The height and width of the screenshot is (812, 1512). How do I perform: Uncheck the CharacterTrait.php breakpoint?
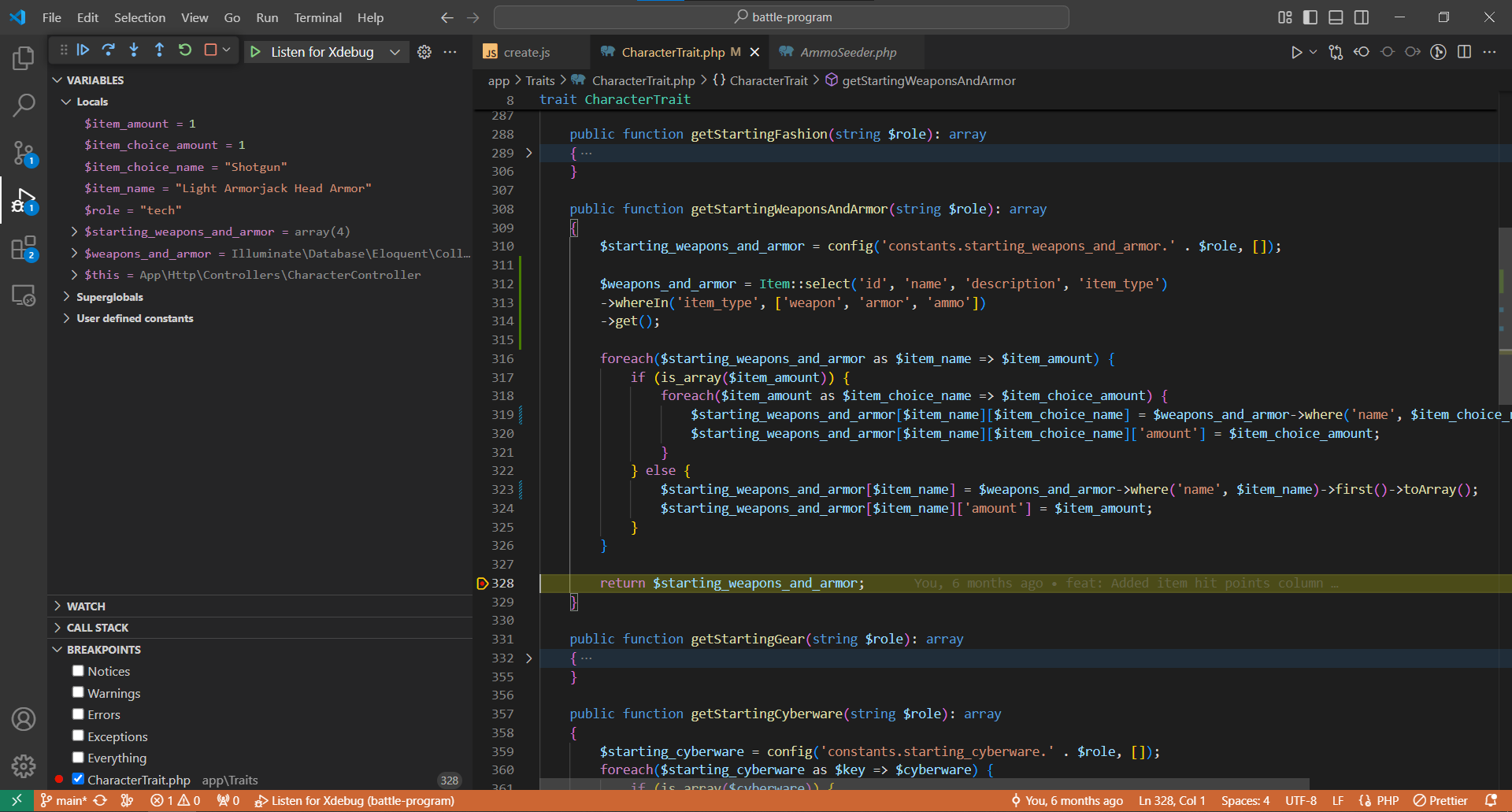coord(78,779)
